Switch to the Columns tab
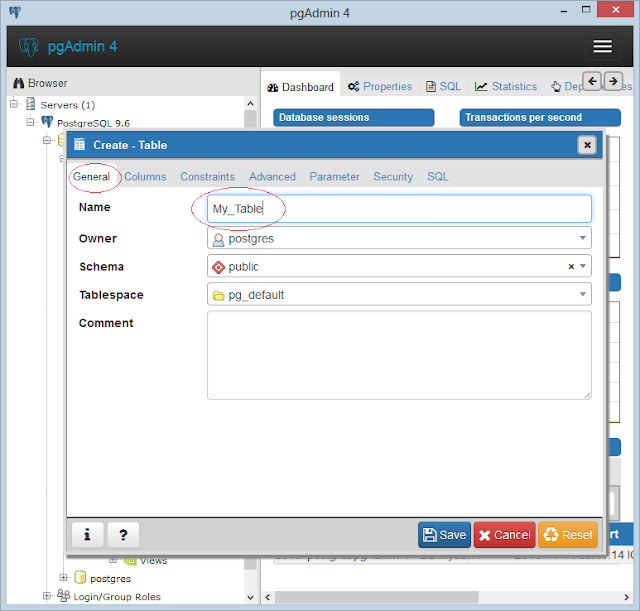 pyautogui.click(x=145, y=177)
